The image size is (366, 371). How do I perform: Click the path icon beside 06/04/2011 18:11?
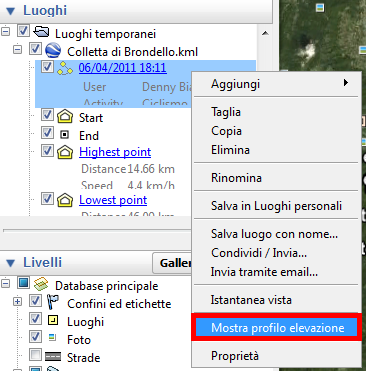tap(65, 68)
